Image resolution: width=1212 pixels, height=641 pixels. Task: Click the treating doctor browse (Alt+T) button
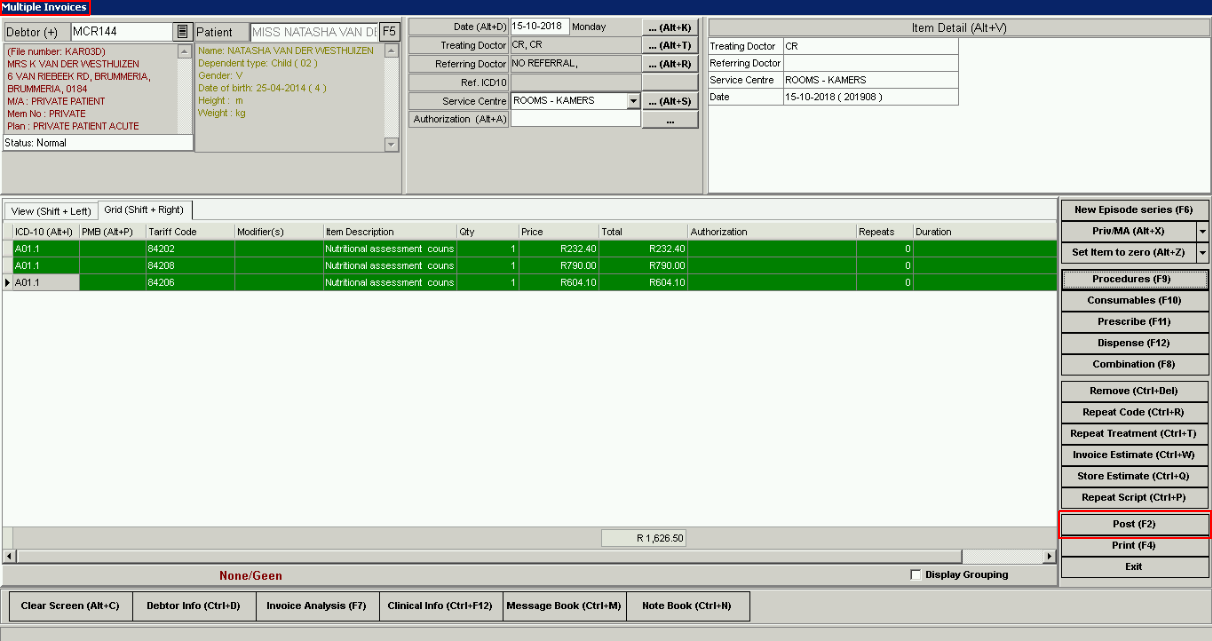pos(669,45)
